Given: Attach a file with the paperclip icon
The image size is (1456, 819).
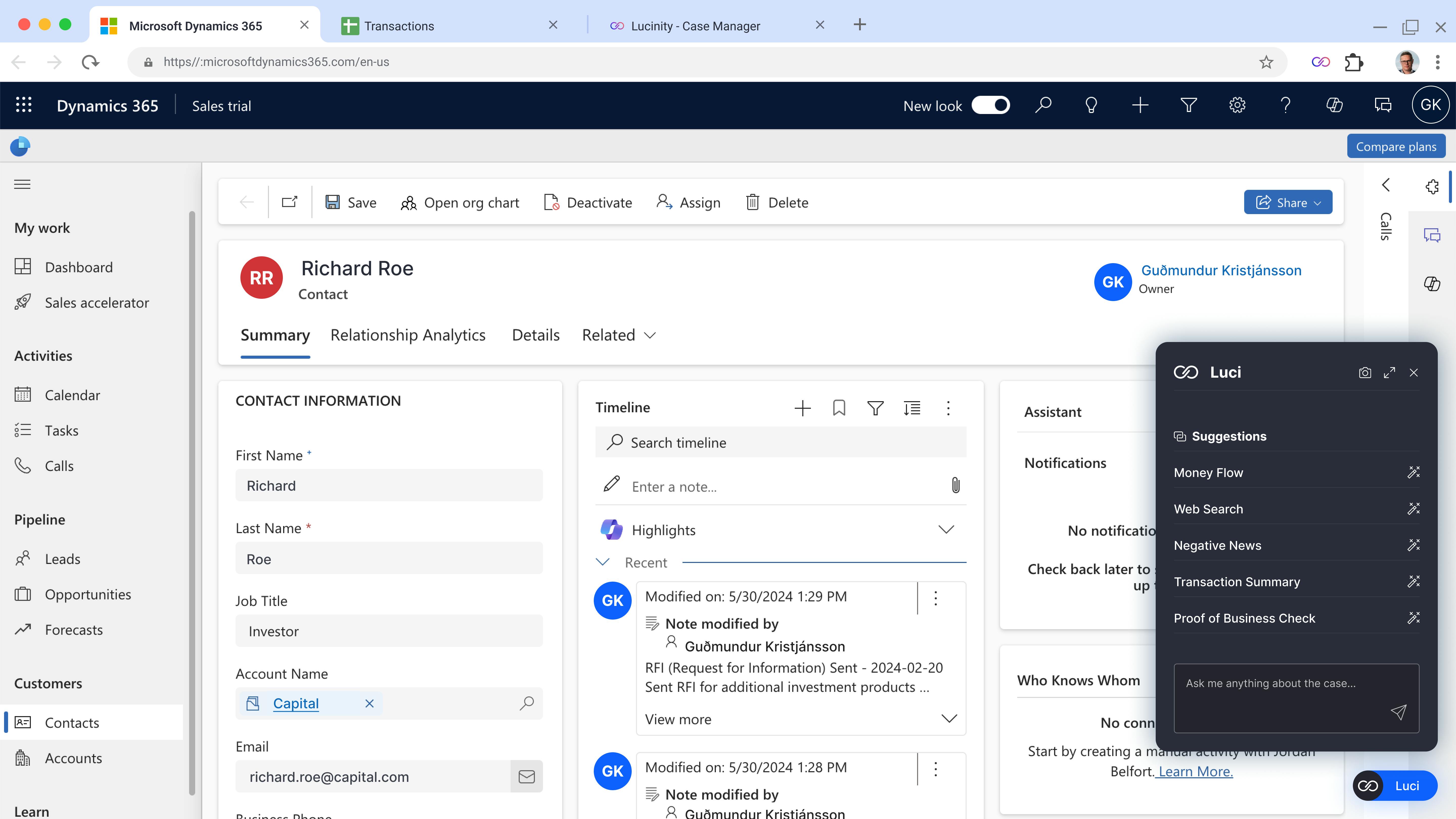Looking at the screenshot, I should click(955, 486).
